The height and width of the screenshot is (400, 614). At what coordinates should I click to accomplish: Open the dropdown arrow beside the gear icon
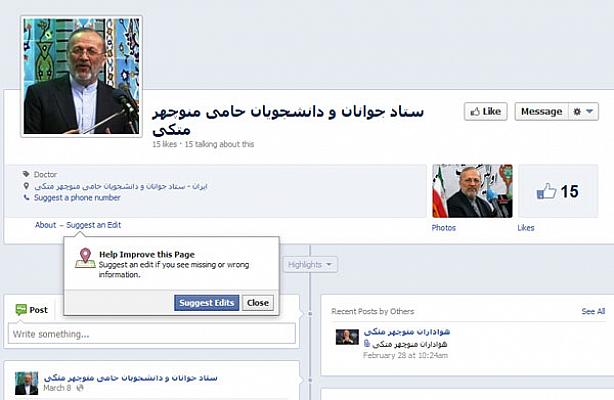[x=590, y=112]
